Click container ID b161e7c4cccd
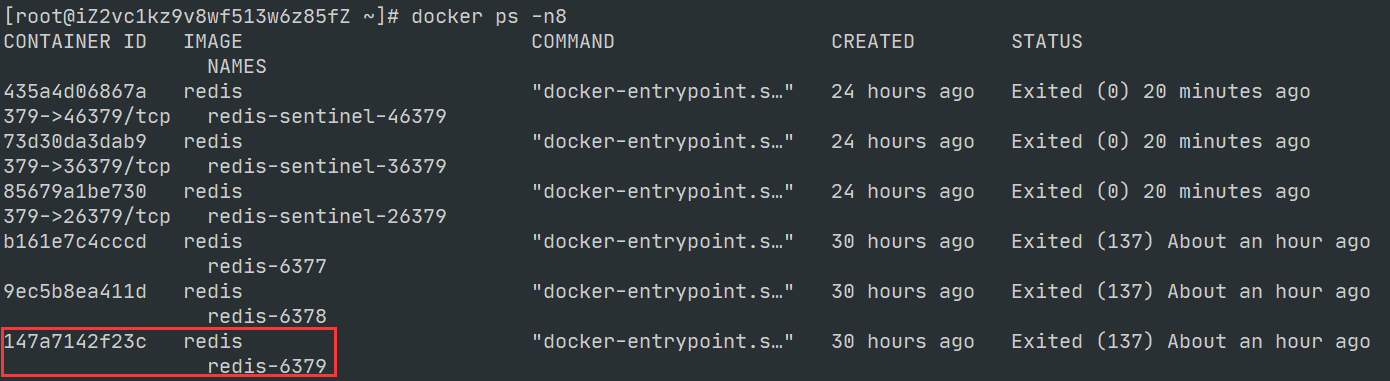Viewport: 1390px width, 381px height. pos(75,242)
